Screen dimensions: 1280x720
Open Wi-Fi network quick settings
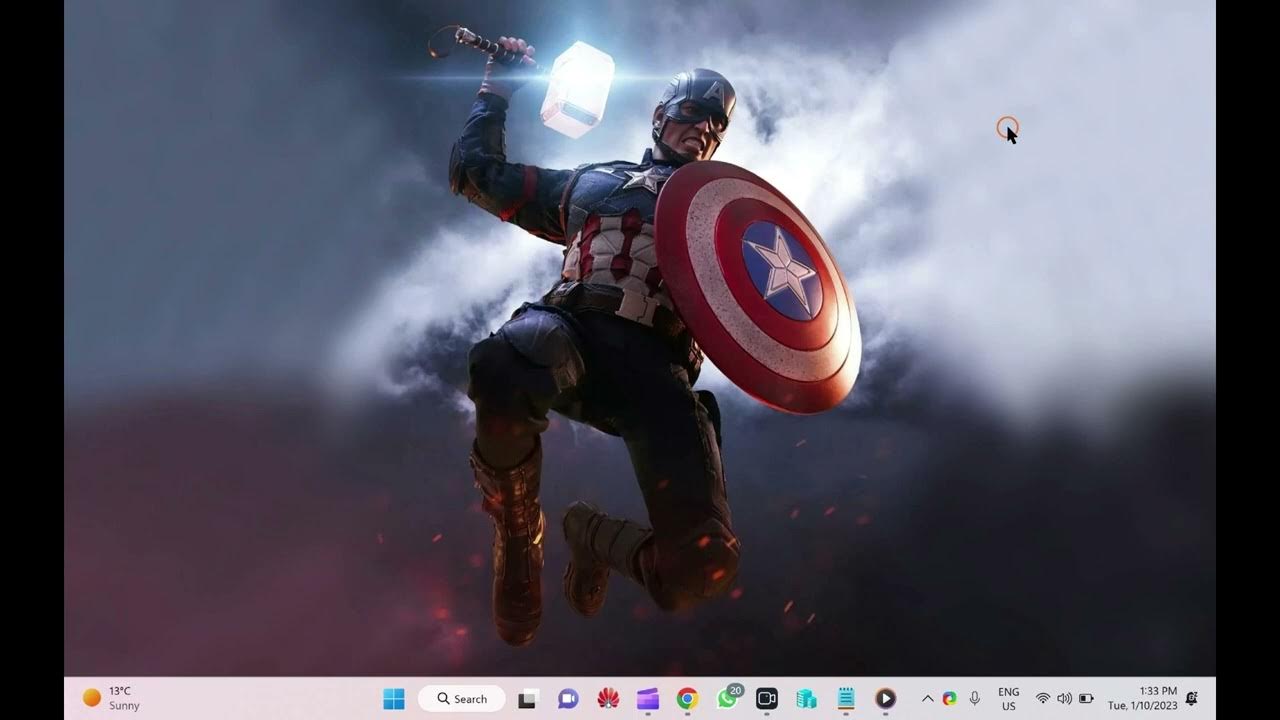click(1043, 699)
